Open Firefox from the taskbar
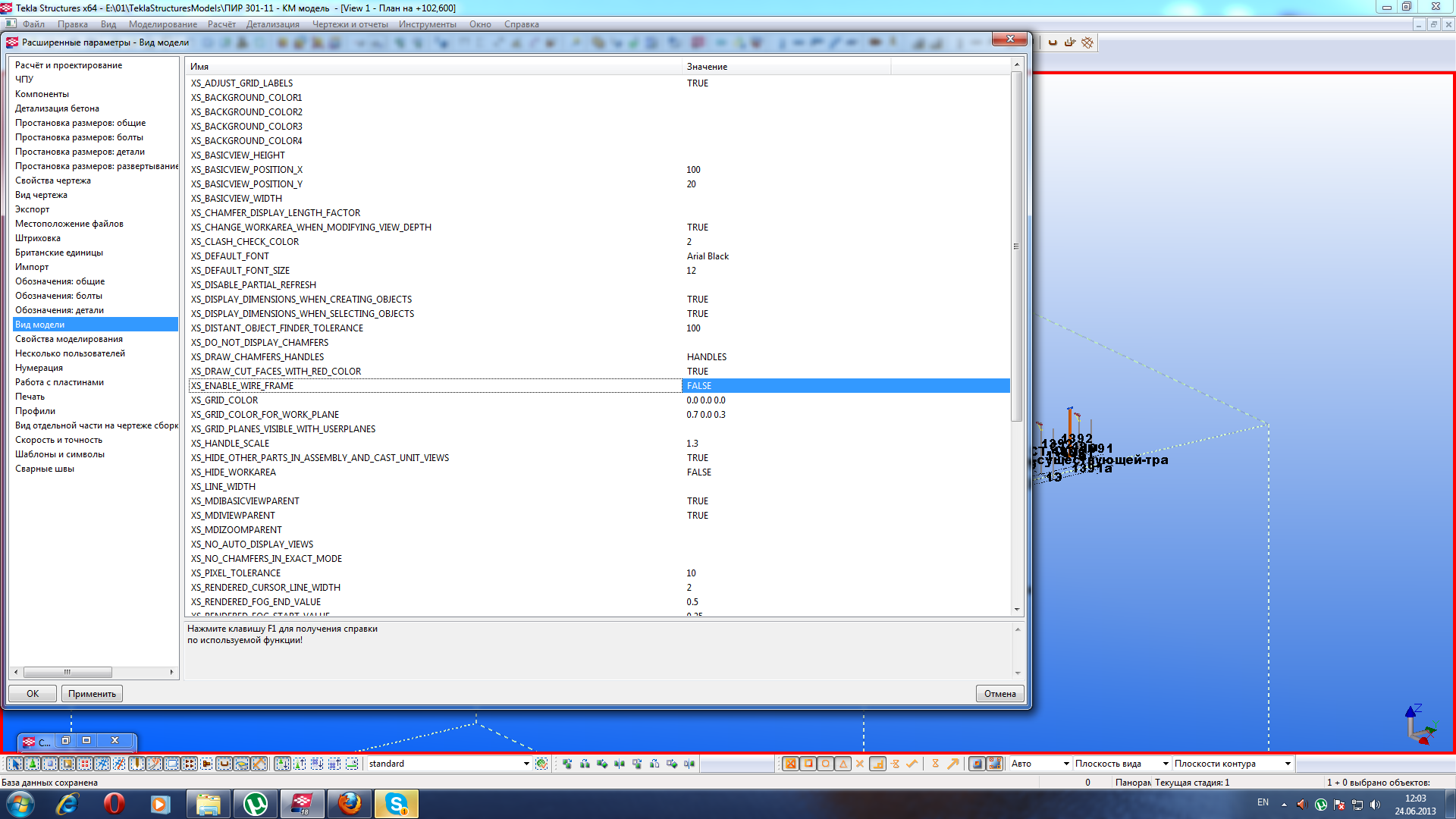Image resolution: width=1456 pixels, height=819 pixels. [350, 803]
